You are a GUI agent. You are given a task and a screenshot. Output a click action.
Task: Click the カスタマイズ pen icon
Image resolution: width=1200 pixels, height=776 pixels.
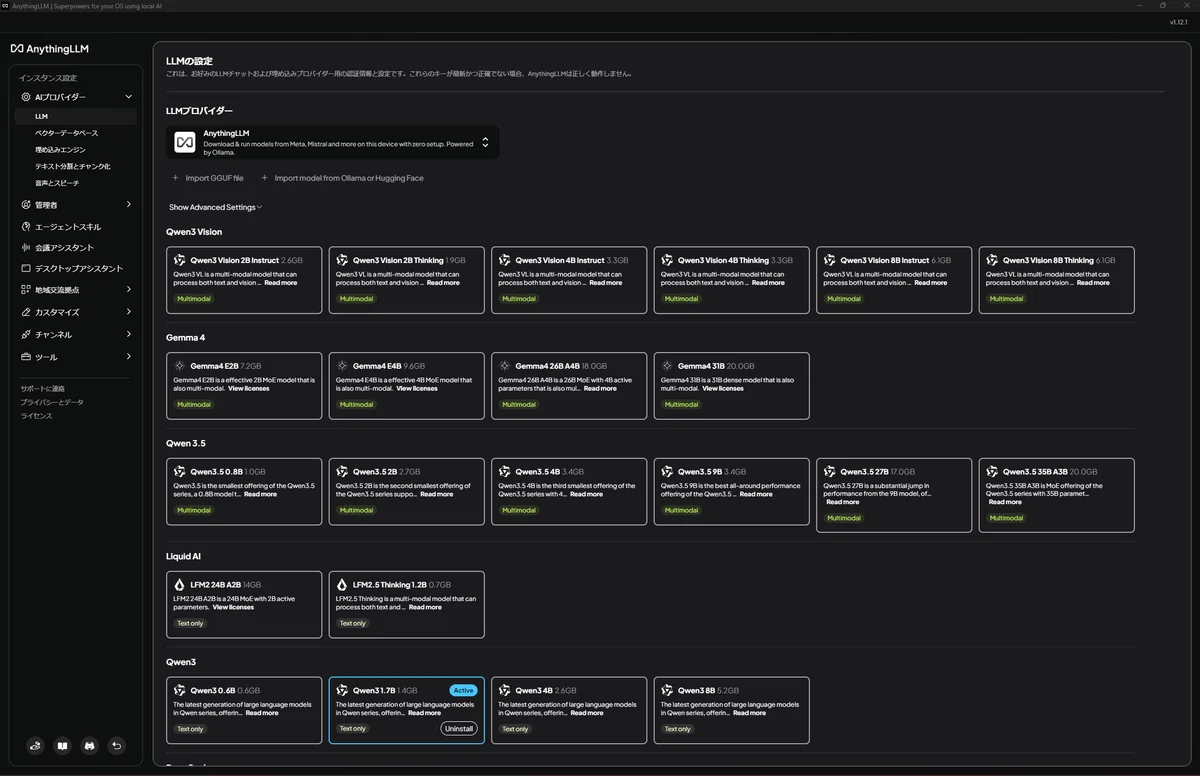(26, 312)
